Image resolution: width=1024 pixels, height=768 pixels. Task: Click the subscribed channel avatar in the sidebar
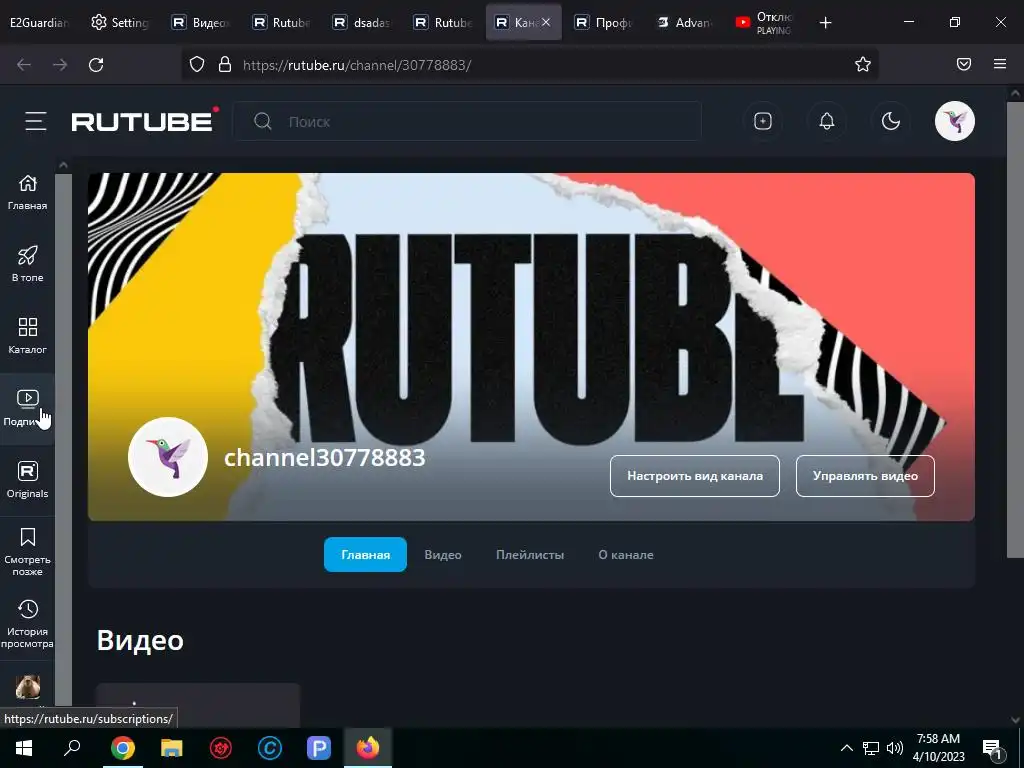[x=27, y=687]
